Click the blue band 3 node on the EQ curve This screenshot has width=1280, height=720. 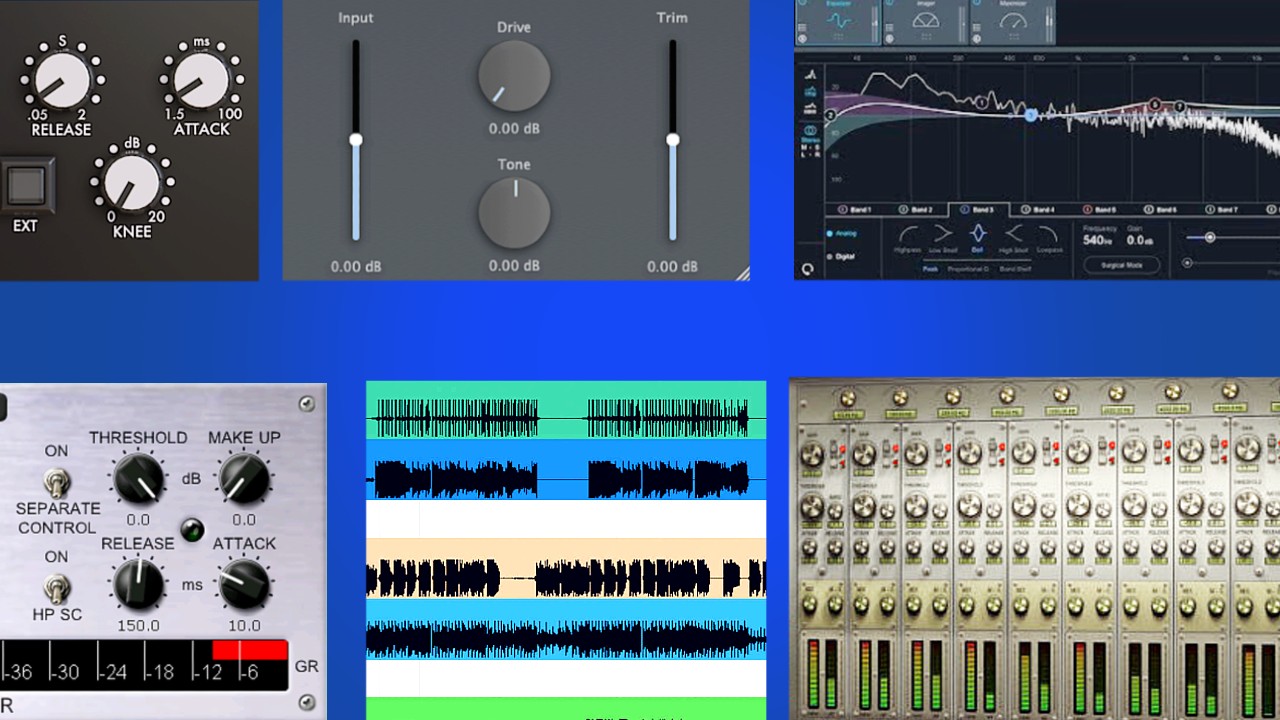pos(1030,115)
